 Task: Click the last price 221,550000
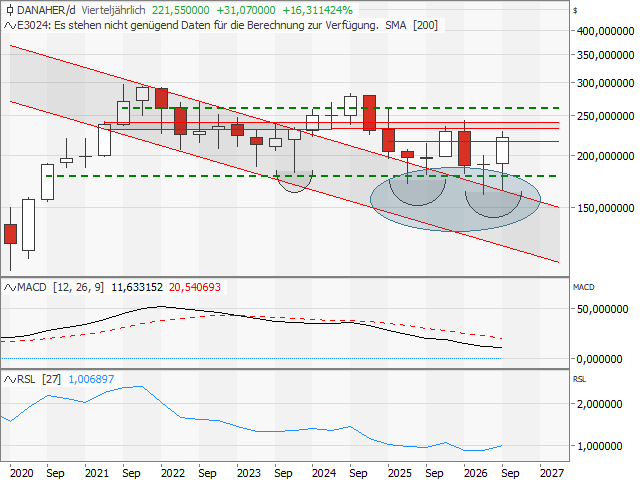tap(180, 10)
